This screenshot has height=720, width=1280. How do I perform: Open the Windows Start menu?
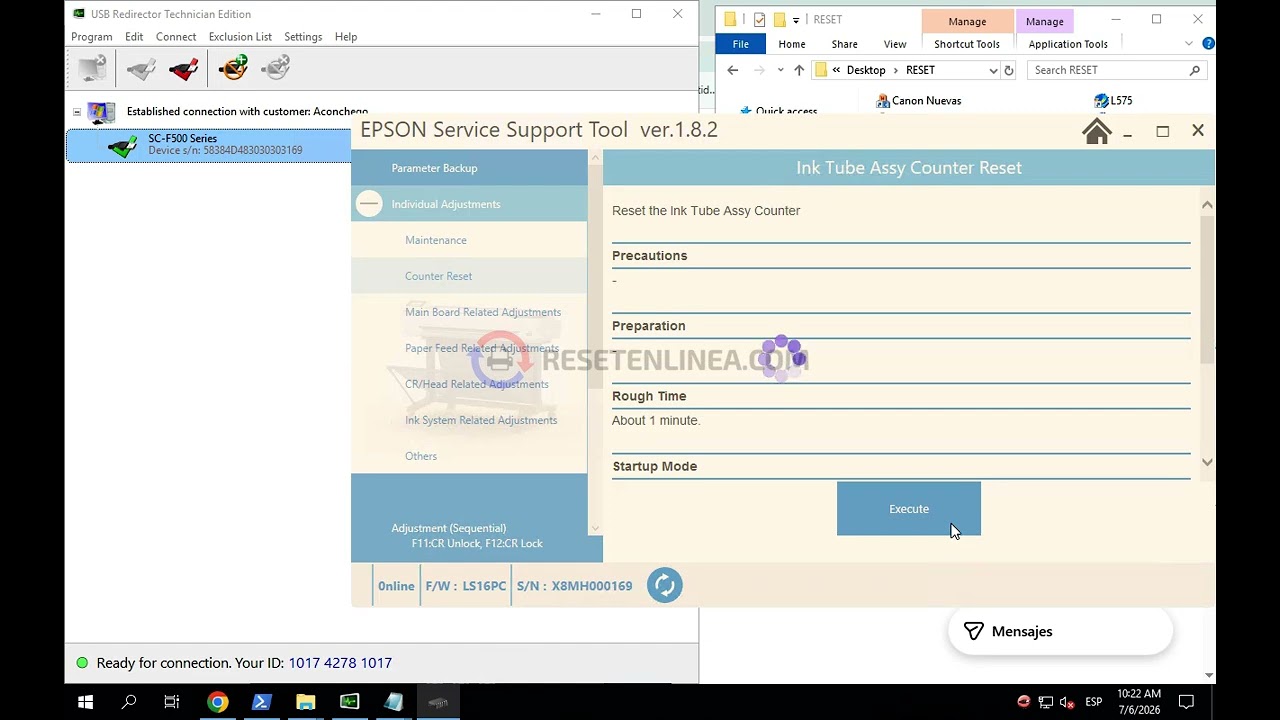[85, 702]
